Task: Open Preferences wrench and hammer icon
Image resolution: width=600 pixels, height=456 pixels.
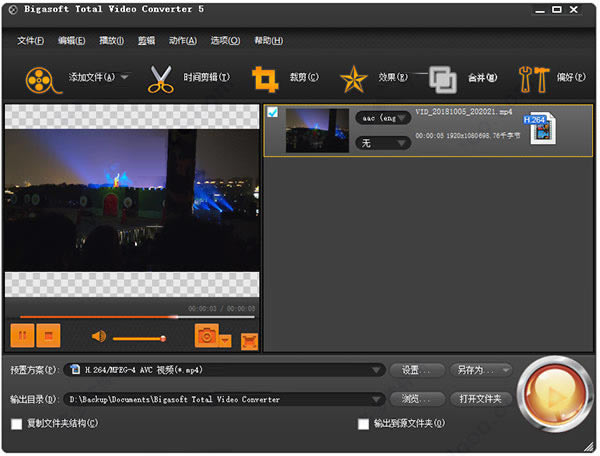Action: [534, 80]
